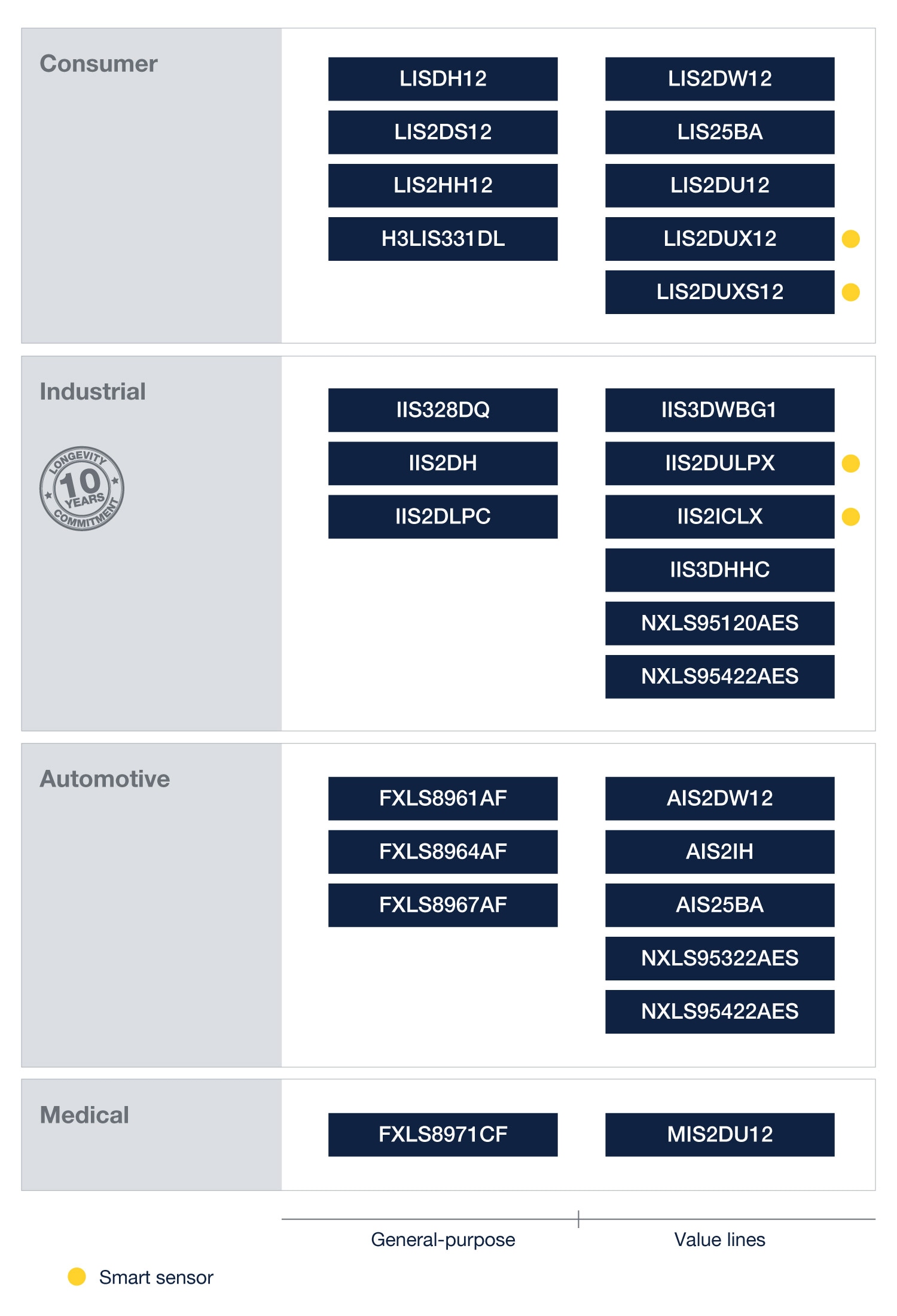The width and height of the screenshot is (897, 1316).
Task: Click the yellow dot next to LIS2DUXS12
Action: [x=850, y=292]
